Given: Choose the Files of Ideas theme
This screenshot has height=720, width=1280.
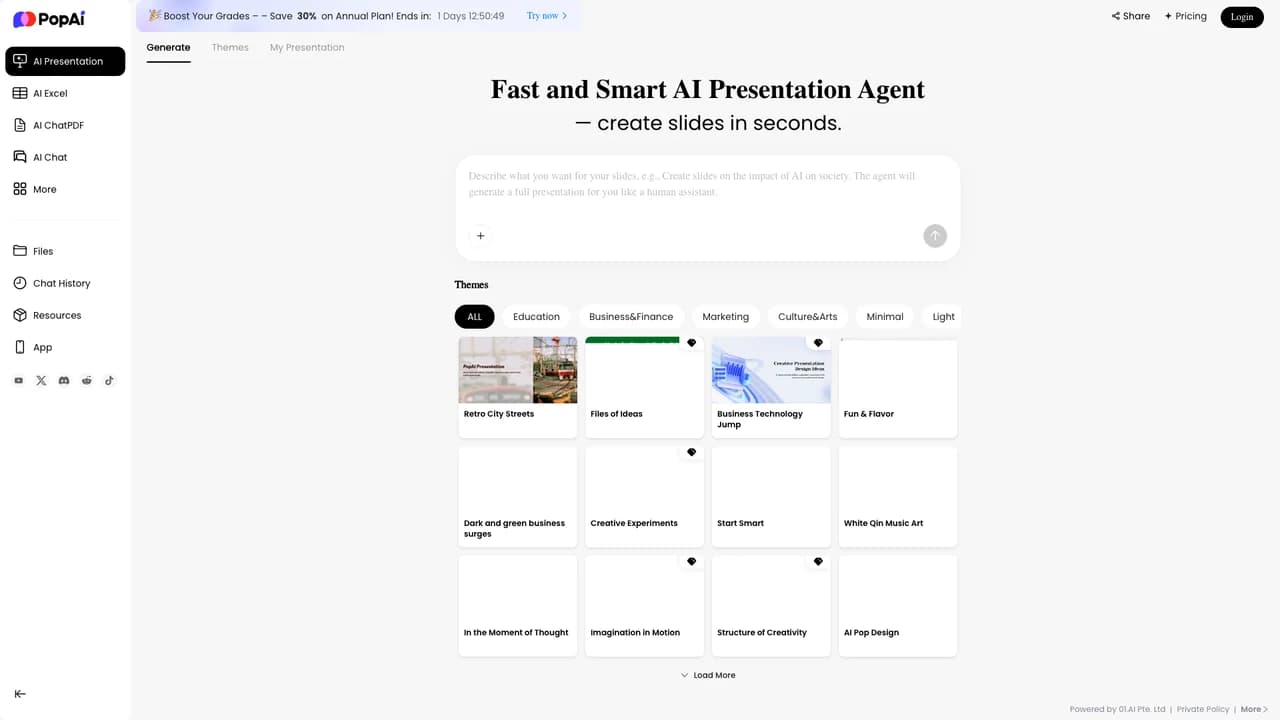Looking at the screenshot, I should point(644,387).
